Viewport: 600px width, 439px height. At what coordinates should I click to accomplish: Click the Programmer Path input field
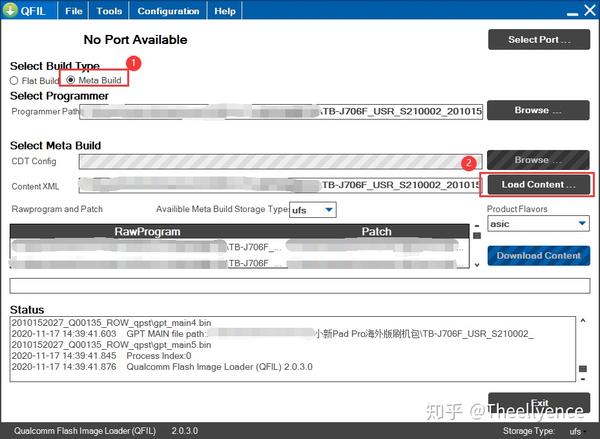[x=281, y=111]
